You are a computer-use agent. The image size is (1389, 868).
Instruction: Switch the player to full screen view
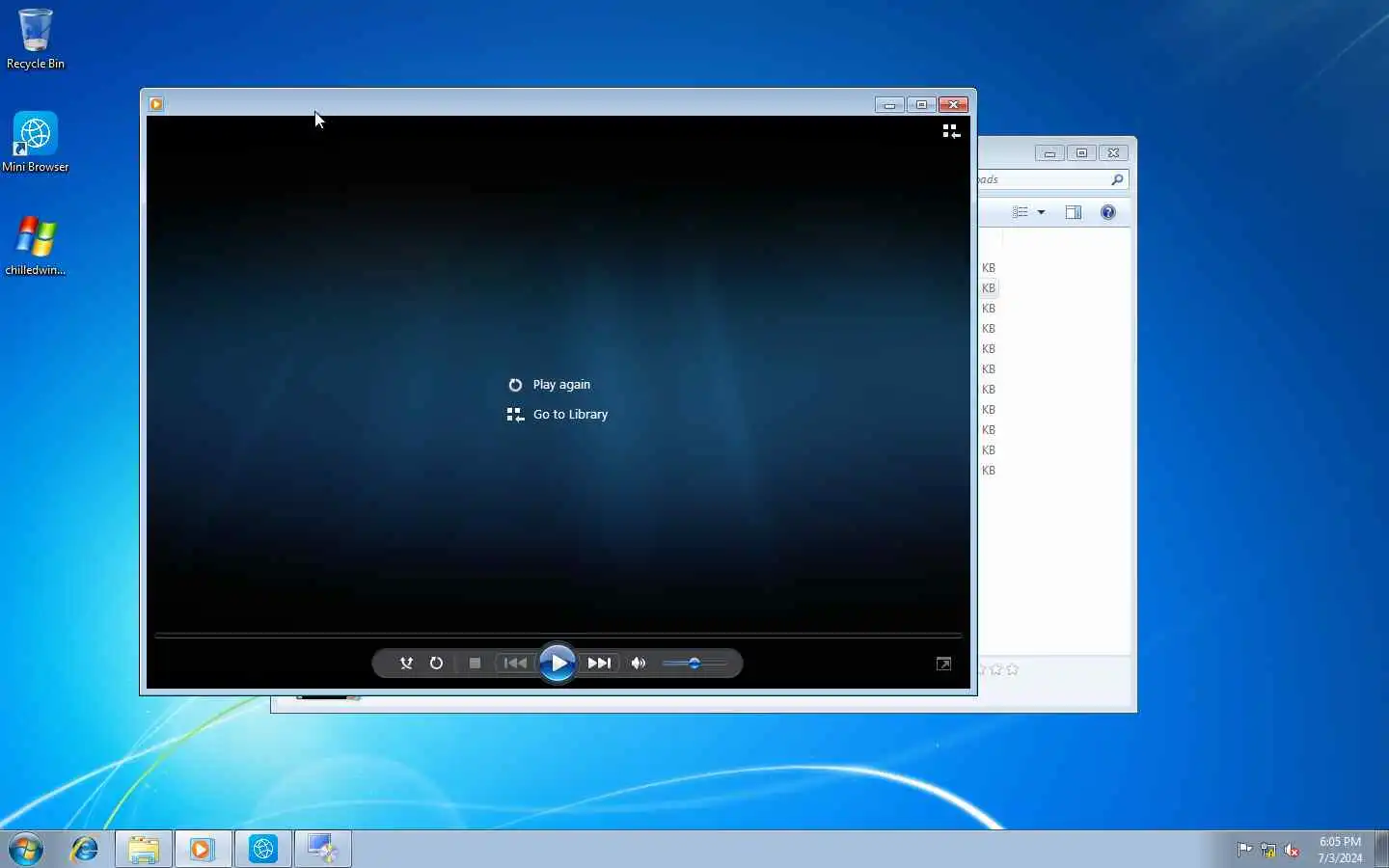tap(943, 664)
